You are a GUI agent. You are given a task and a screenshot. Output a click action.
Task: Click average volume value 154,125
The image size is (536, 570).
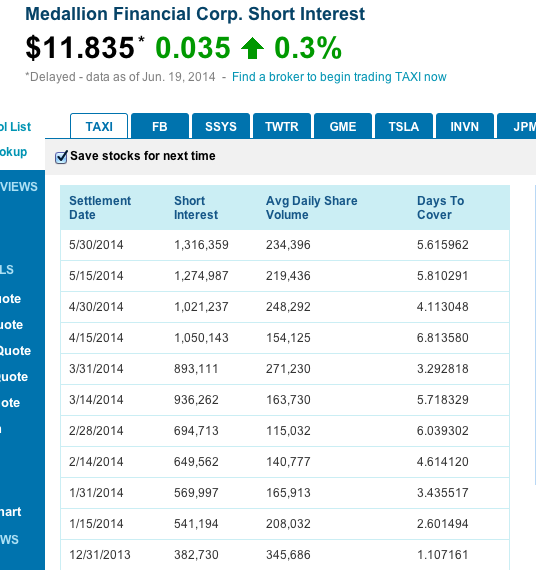point(288,338)
